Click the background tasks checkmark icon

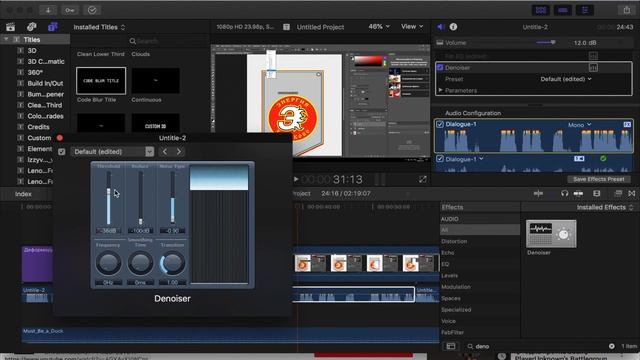click(92, 10)
